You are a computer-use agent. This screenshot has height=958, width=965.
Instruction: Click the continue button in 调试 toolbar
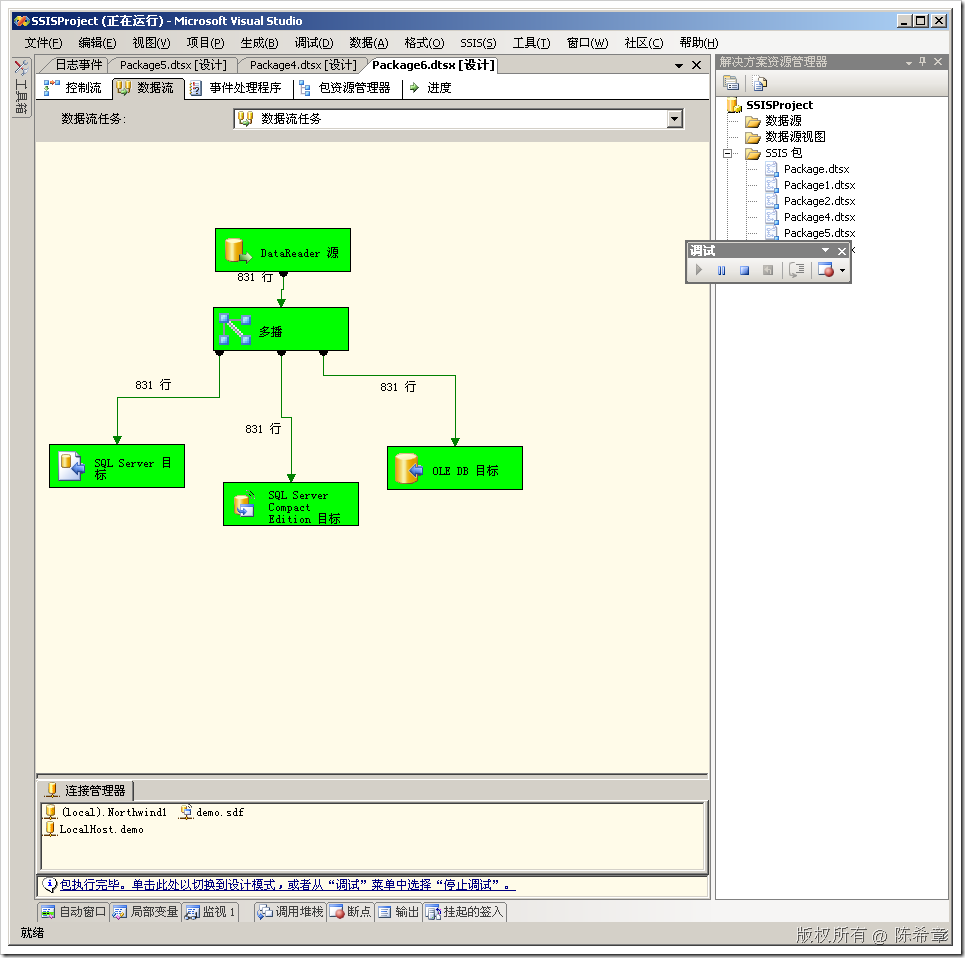click(699, 270)
